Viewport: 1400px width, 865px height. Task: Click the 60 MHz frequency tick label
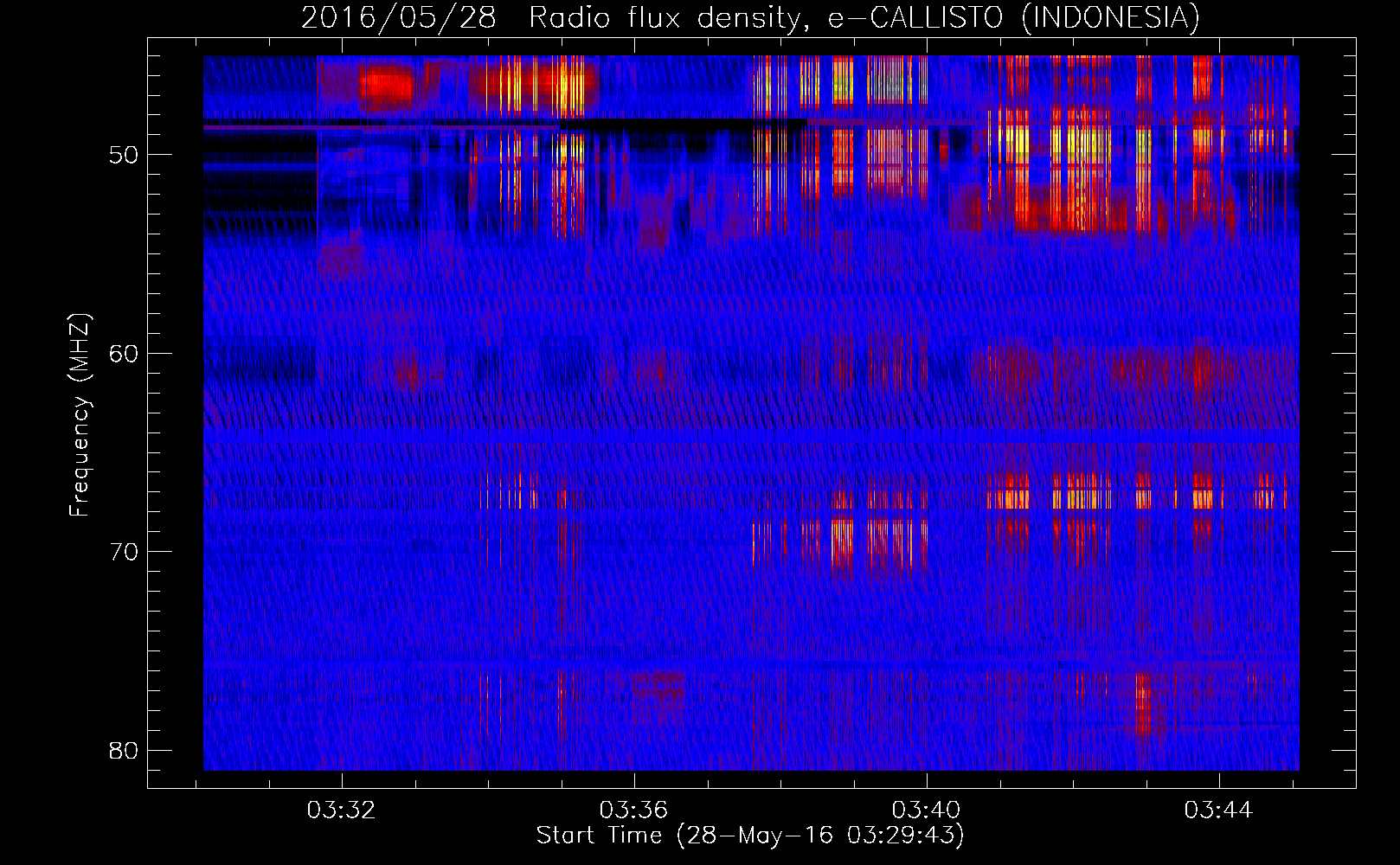pos(124,354)
